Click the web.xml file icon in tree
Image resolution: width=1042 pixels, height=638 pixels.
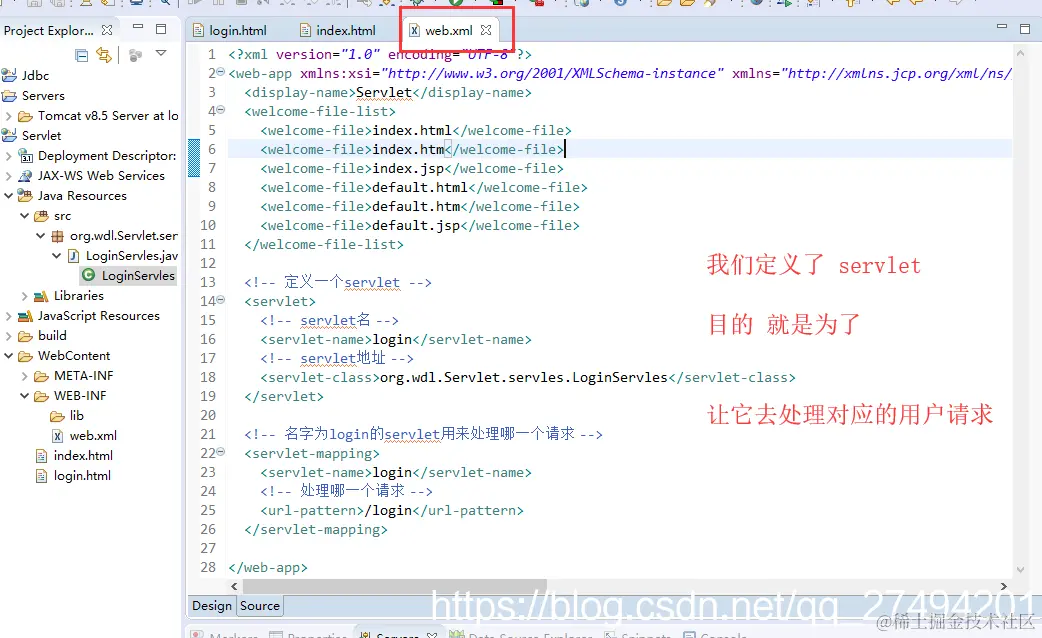pyautogui.click(x=58, y=436)
